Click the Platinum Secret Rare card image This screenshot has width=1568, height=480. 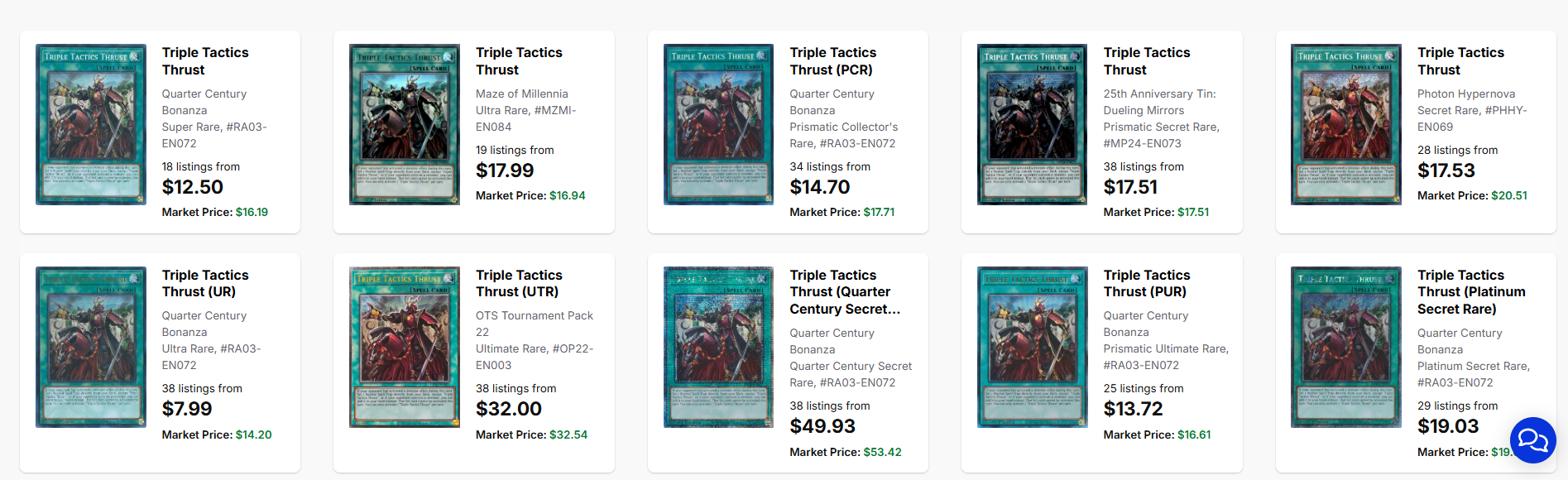(x=1346, y=347)
